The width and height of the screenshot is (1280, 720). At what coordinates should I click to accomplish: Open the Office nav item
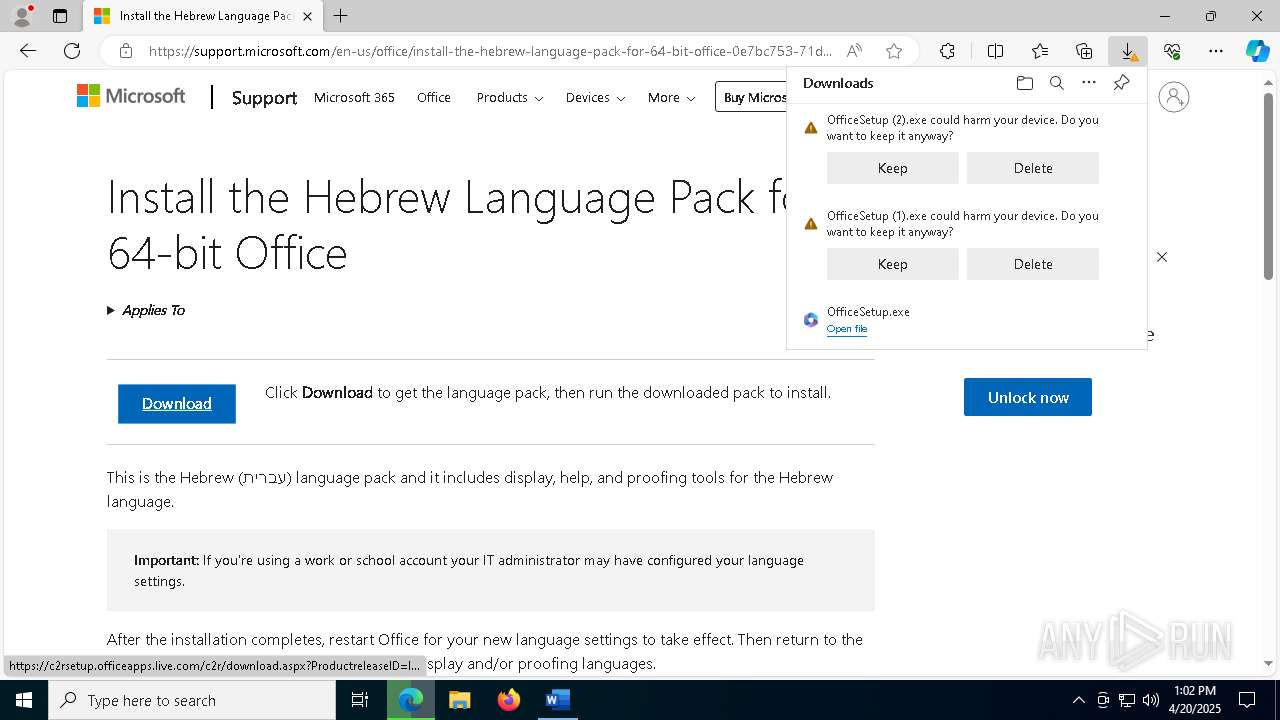[434, 97]
